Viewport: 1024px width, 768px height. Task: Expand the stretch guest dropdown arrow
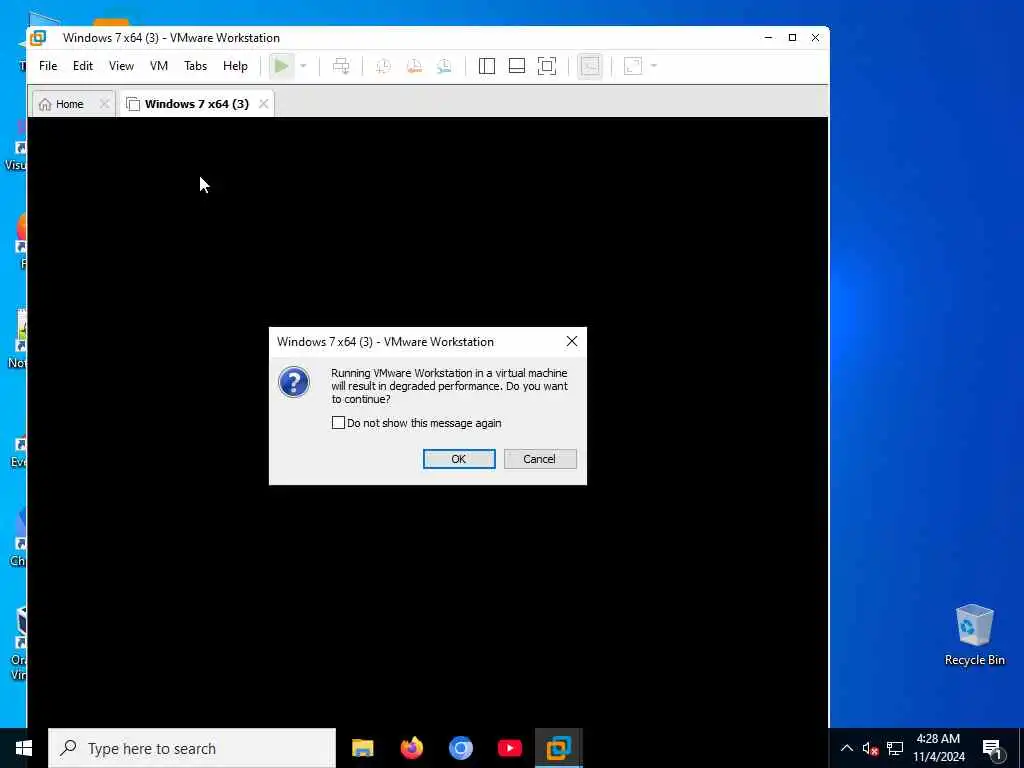(x=654, y=66)
